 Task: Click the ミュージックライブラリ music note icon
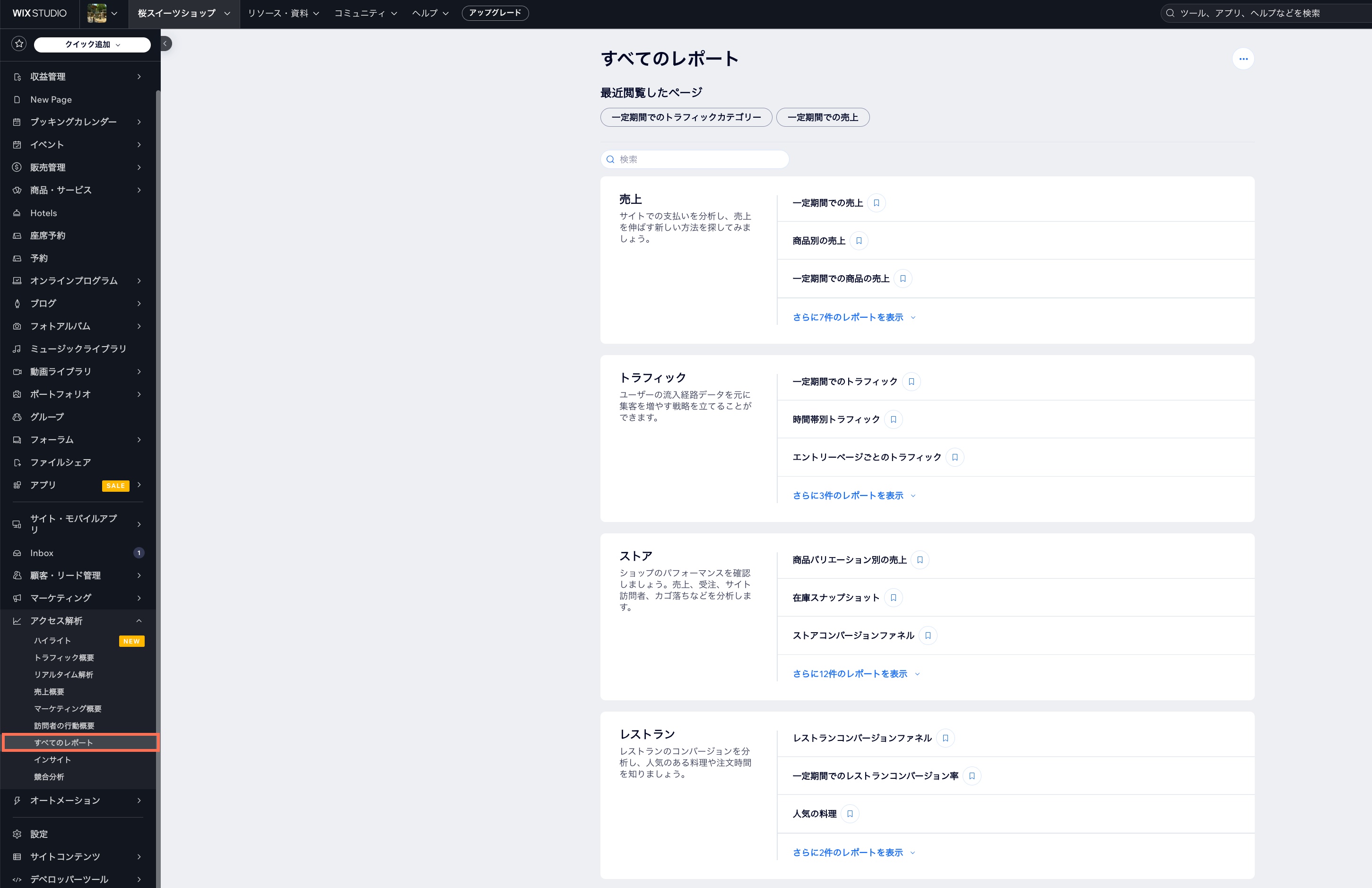coord(17,349)
